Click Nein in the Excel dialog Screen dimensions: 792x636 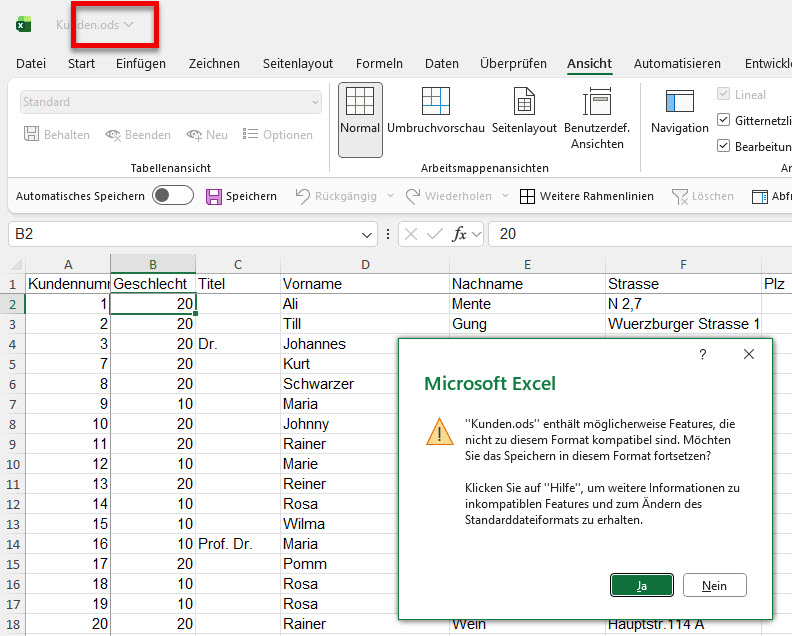click(714, 585)
